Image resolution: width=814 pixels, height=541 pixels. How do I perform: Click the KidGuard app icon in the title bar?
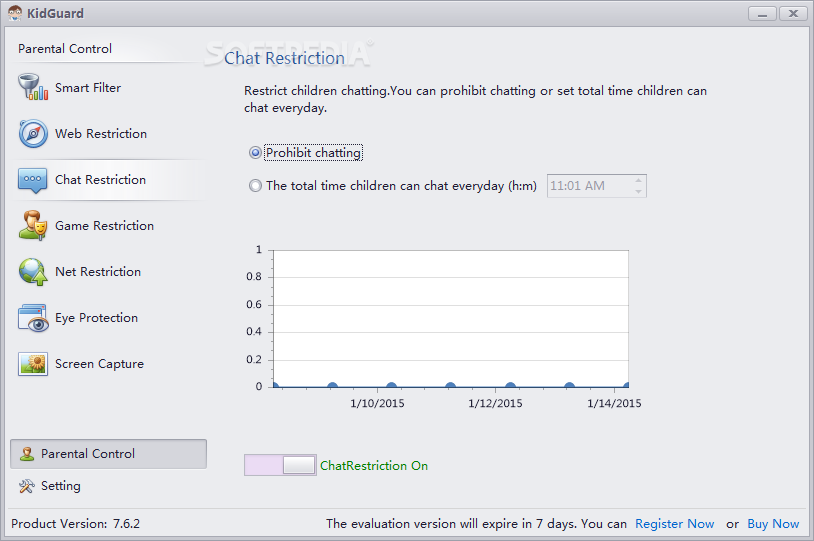tap(16, 13)
